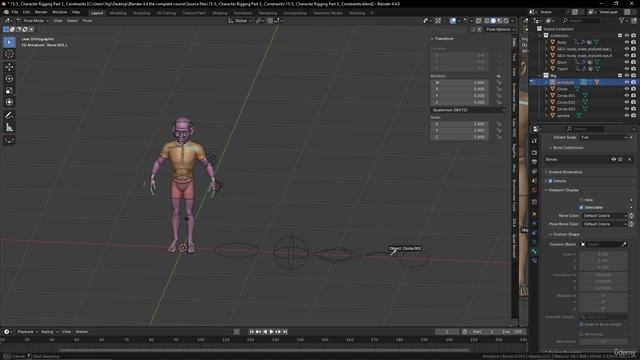The width and height of the screenshot is (640, 360).
Task: Collapse the Transform panel in sidebar
Action: click(442, 39)
